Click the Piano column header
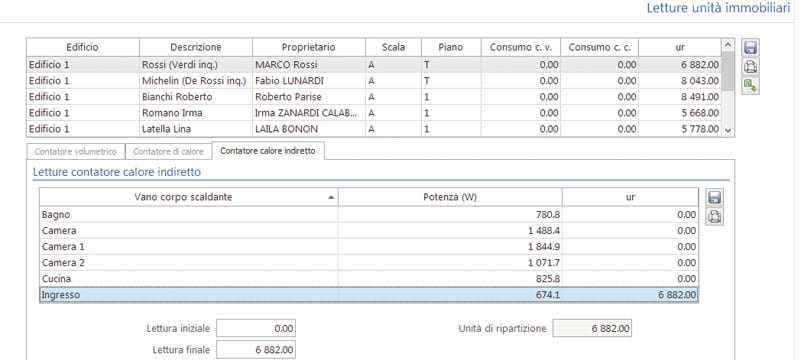800x360 pixels. [451, 47]
